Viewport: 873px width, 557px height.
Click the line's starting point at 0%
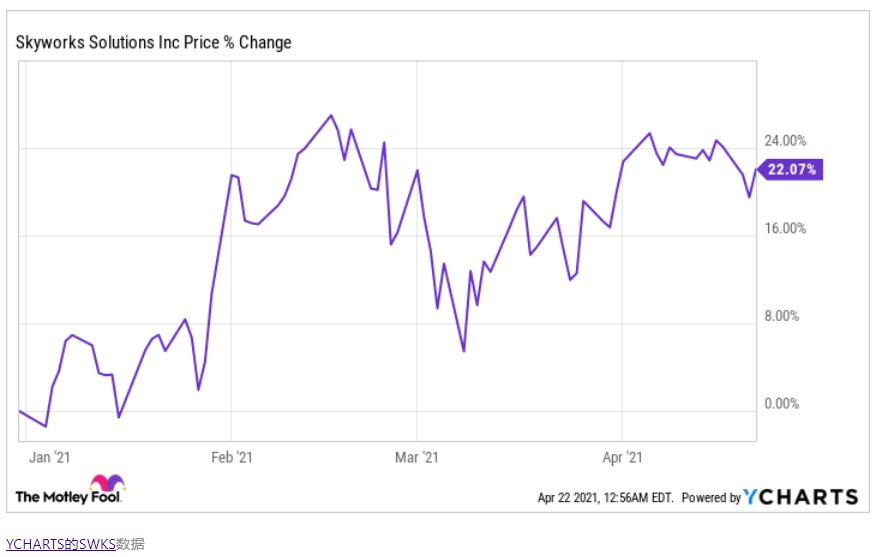[20, 411]
